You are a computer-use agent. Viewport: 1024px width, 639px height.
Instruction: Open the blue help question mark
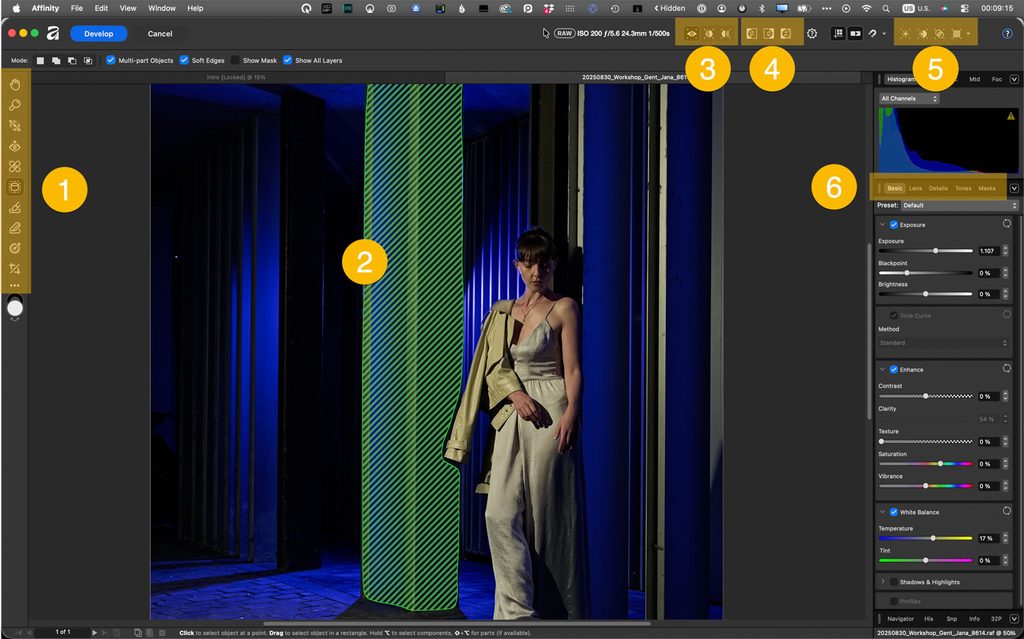(x=1007, y=33)
